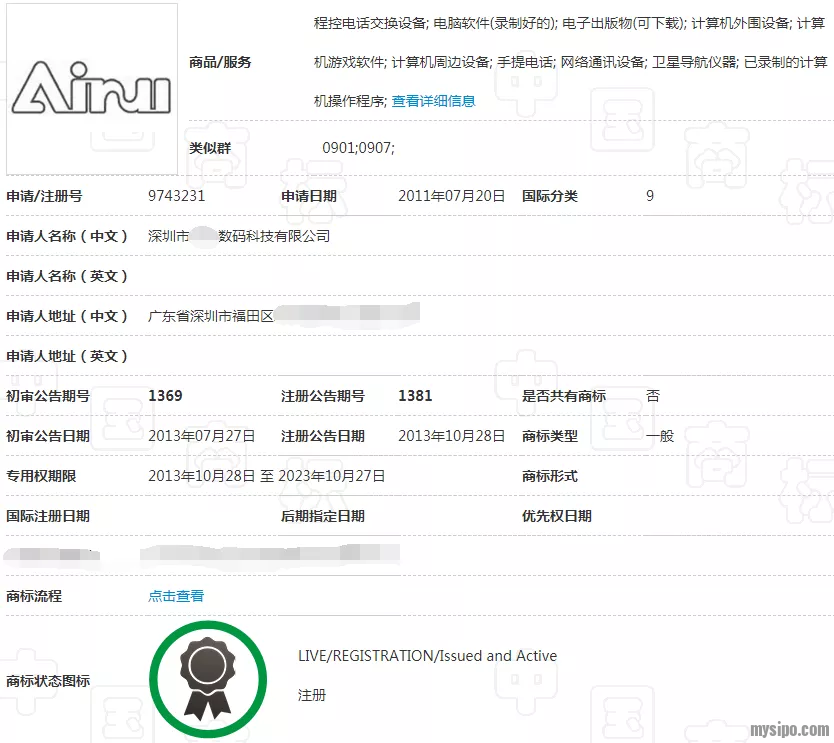Click the 是否共有商标 value 否
This screenshot has height=743, width=834.
pyautogui.click(x=653, y=396)
